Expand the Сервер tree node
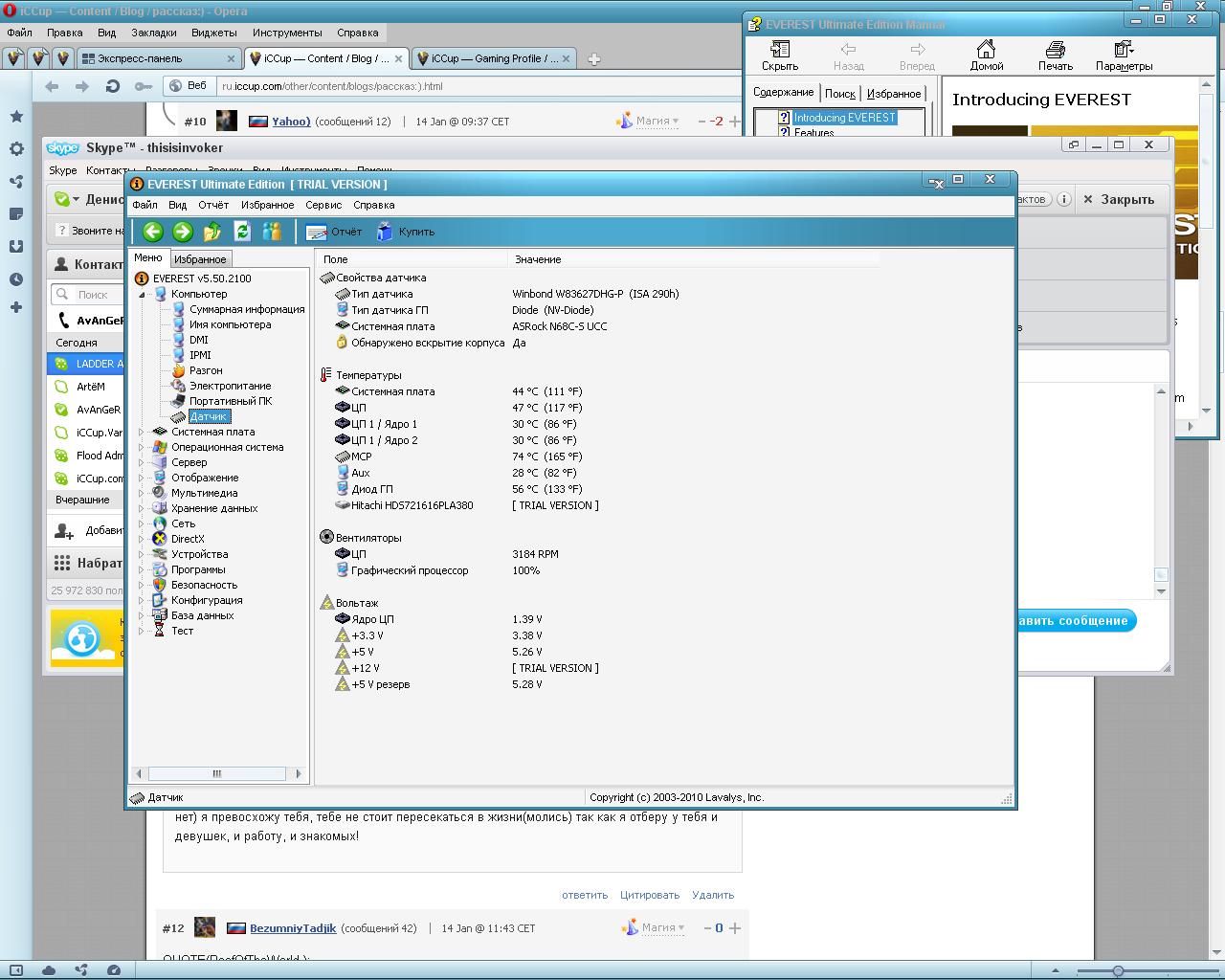Screen dimensions: 1225x980 coord(142,463)
